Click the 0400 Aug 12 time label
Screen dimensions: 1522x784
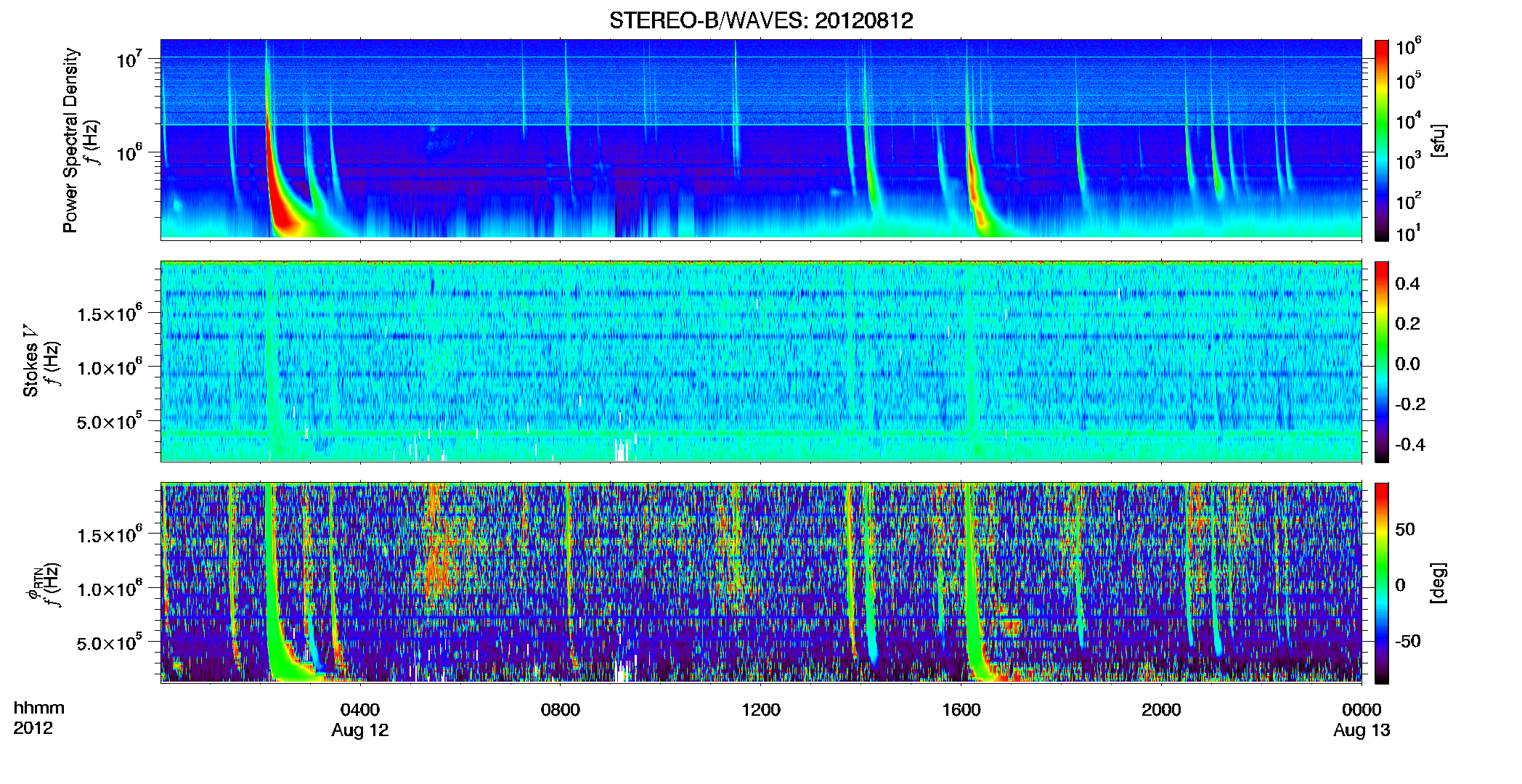coord(360,719)
